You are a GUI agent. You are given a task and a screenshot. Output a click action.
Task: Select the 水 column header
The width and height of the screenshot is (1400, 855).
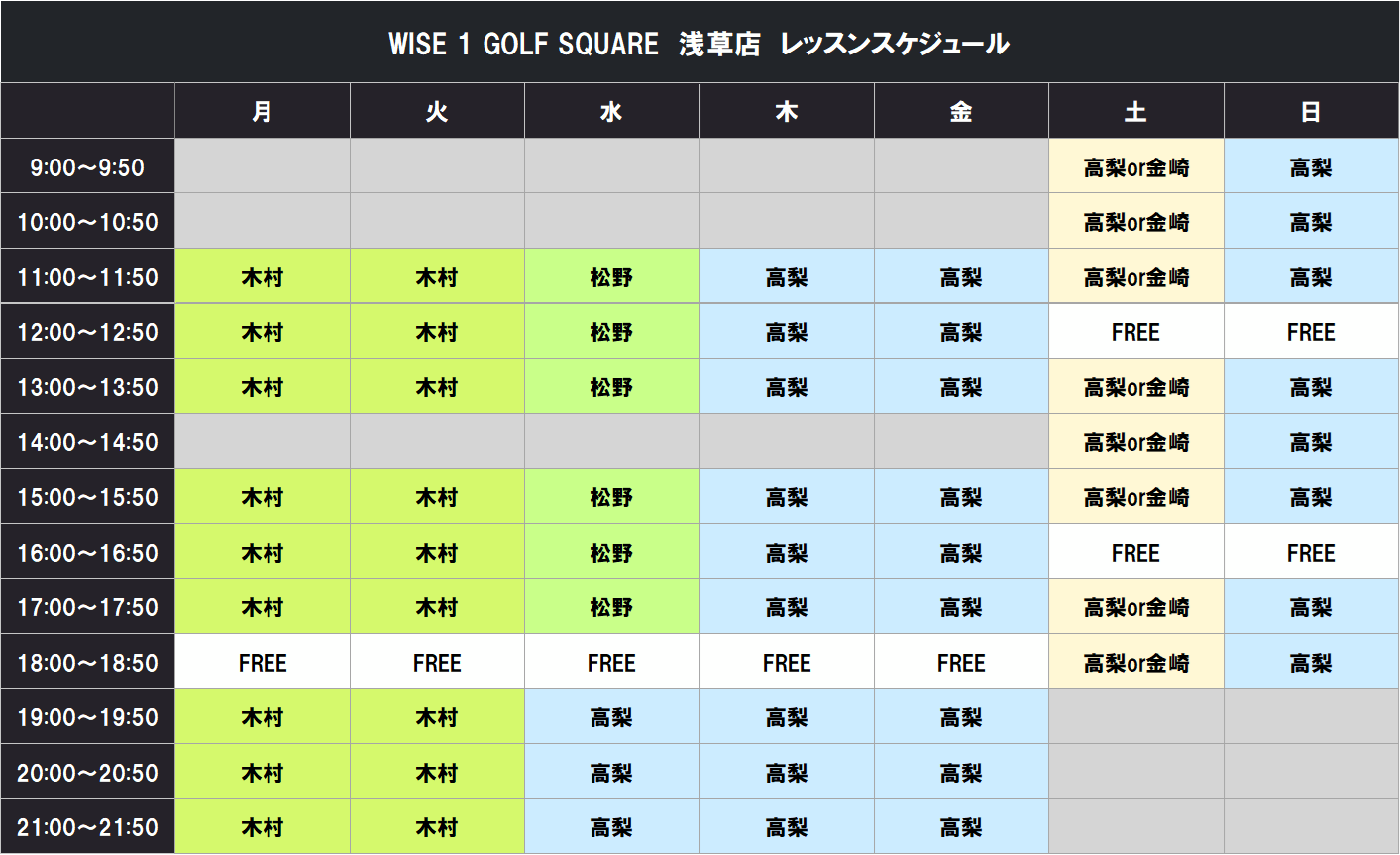tap(611, 111)
